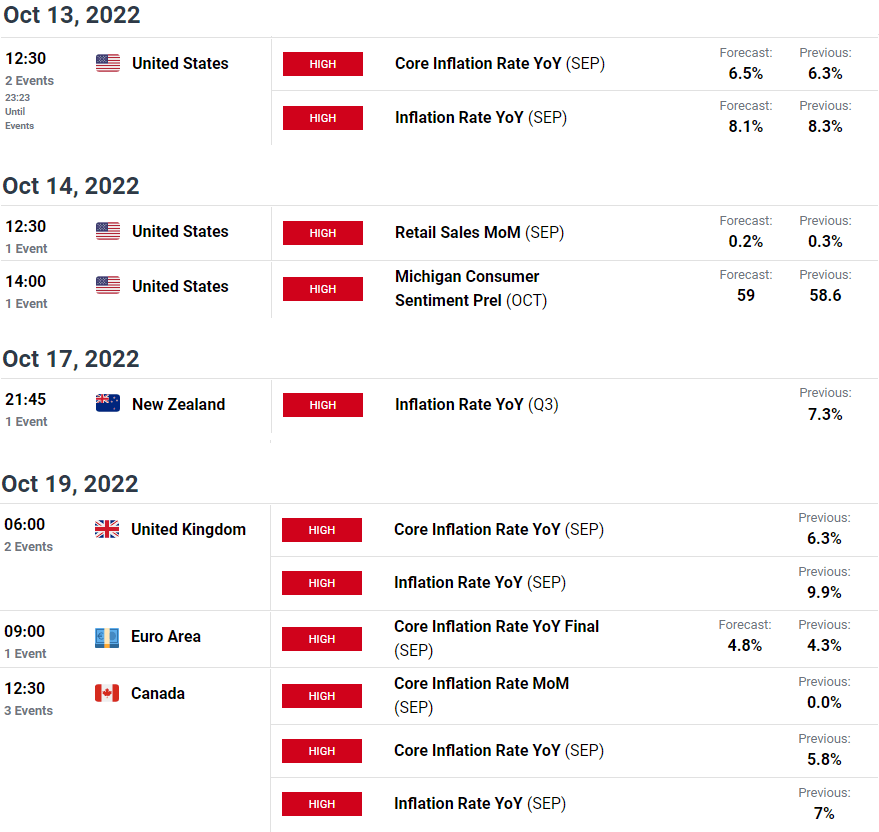Select the Oct 19, 2022 date header
This screenshot has width=879, height=832.
pyautogui.click(x=70, y=484)
